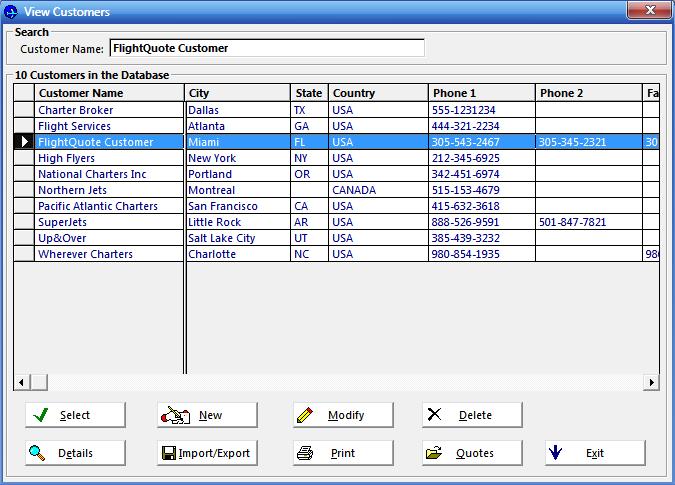
Task: Click the row selector for FlightQuote Customer
Action: click(24, 142)
